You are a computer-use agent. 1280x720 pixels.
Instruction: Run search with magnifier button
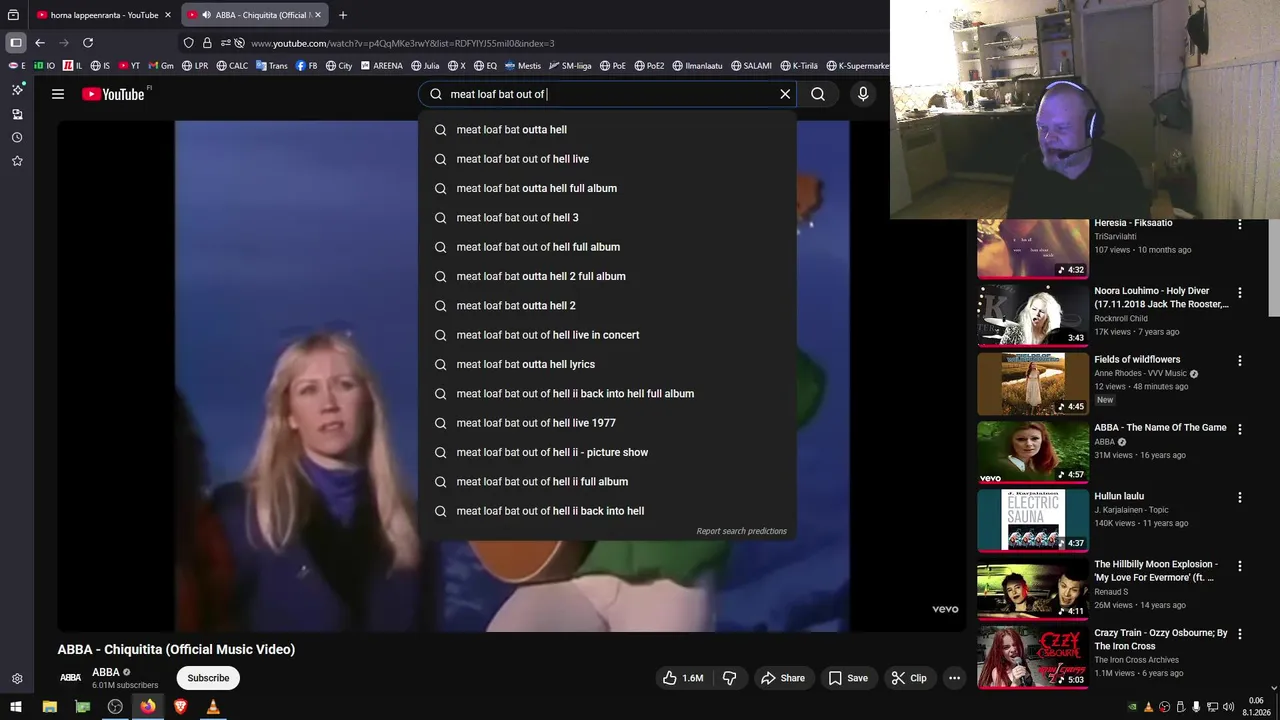tap(818, 94)
